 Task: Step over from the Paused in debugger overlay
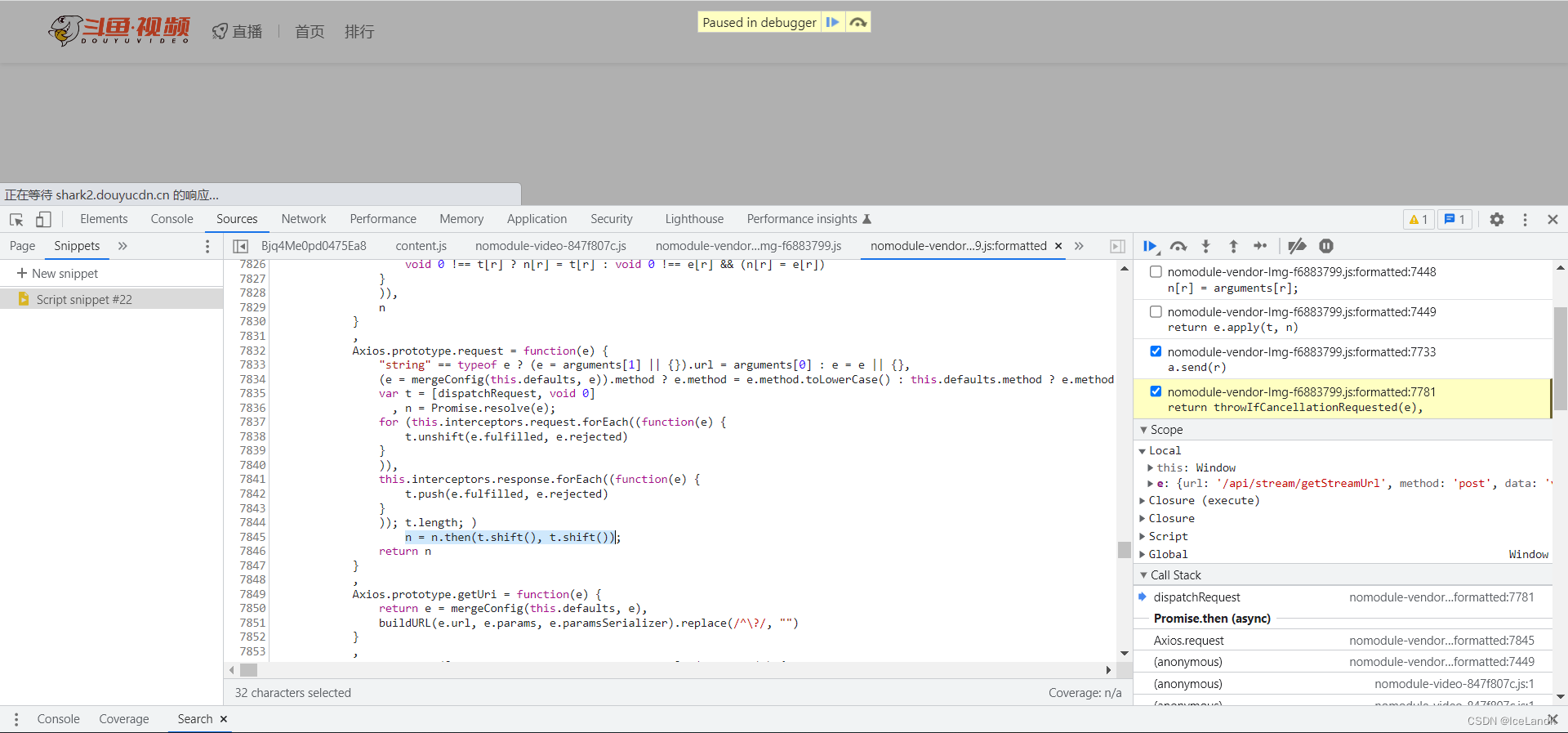click(857, 22)
